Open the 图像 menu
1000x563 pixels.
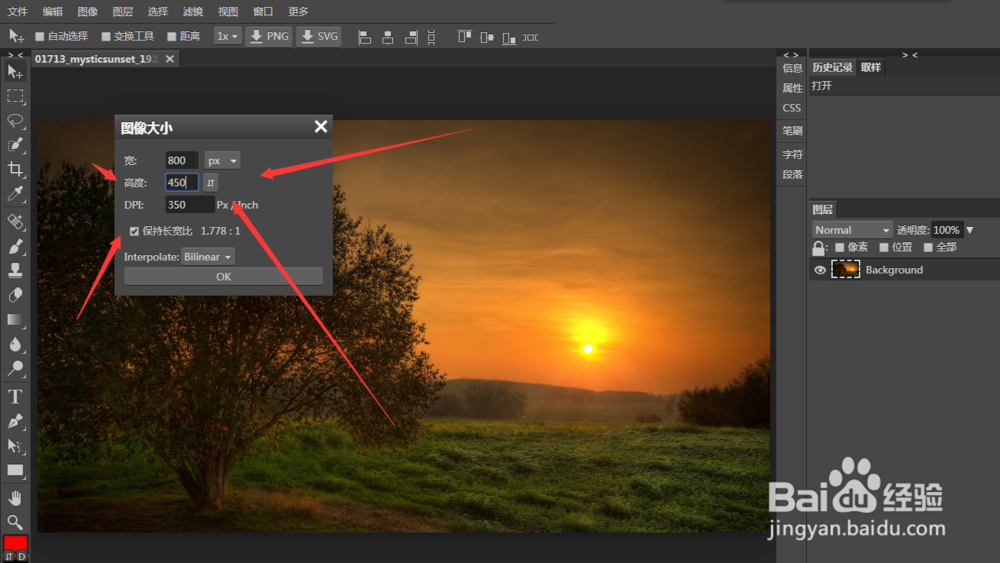pyautogui.click(x=87, y=11)
